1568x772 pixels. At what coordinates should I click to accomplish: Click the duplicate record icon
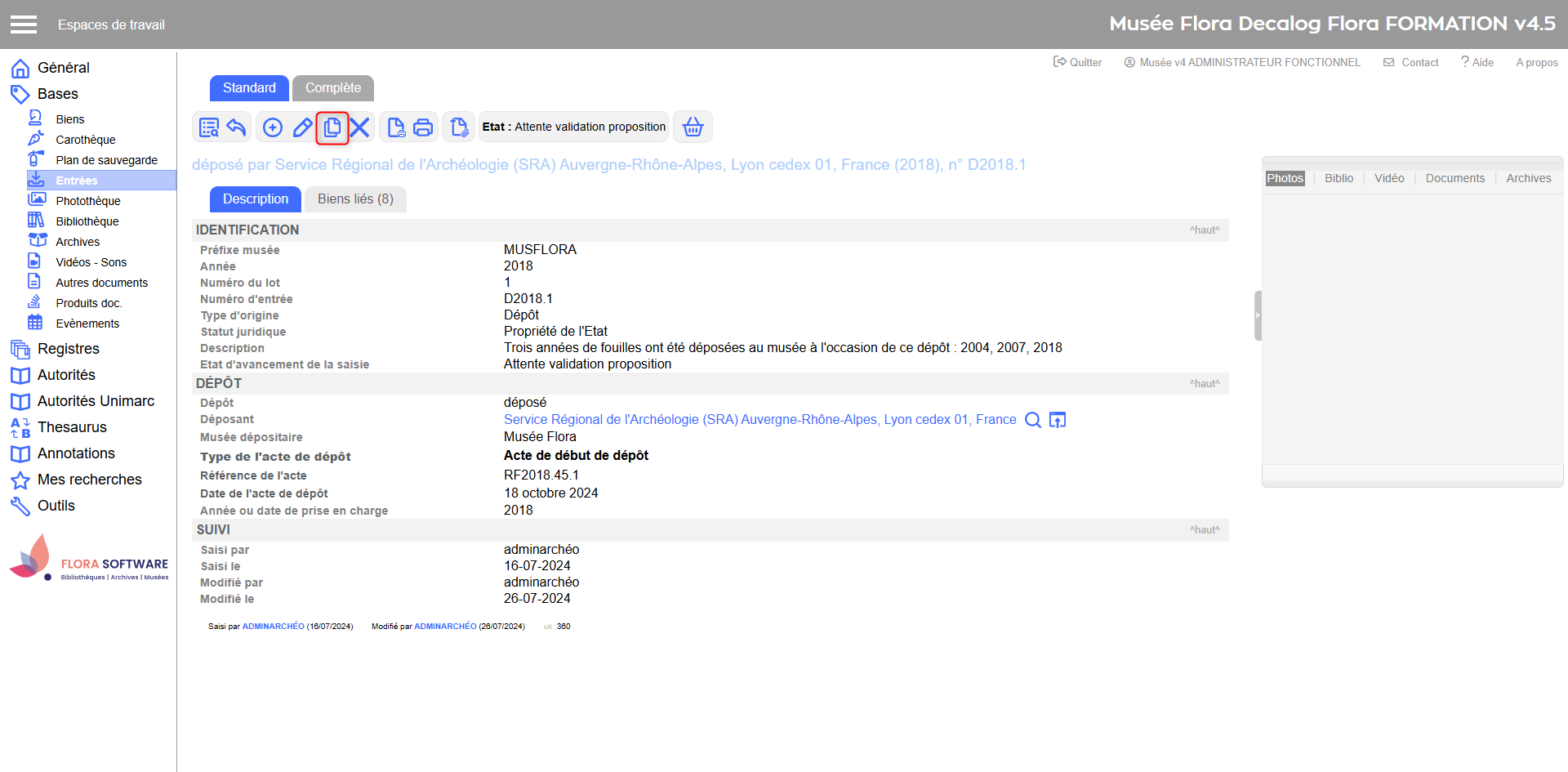click(x=332, y=127)
